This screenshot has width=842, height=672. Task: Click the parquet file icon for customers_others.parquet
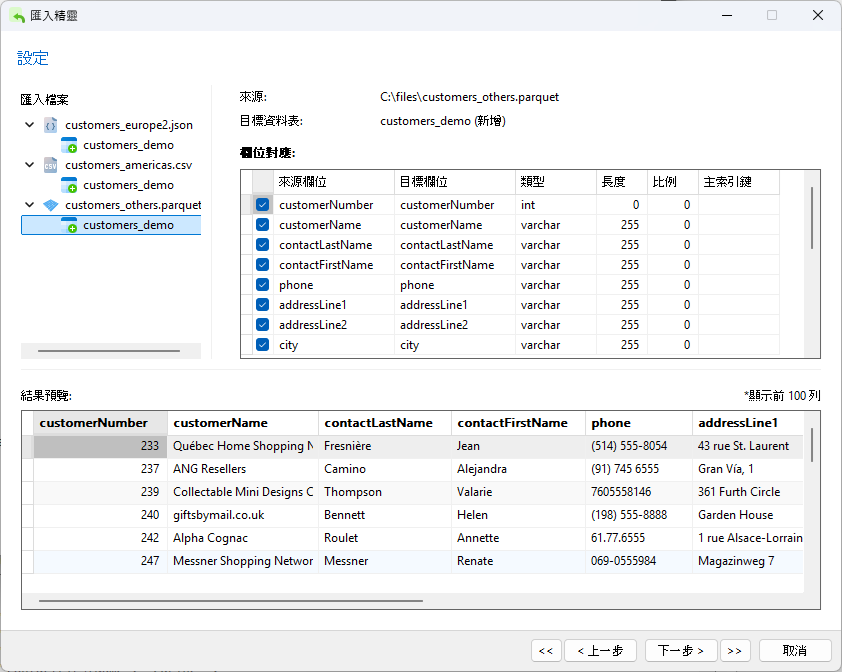pos(50,205)
